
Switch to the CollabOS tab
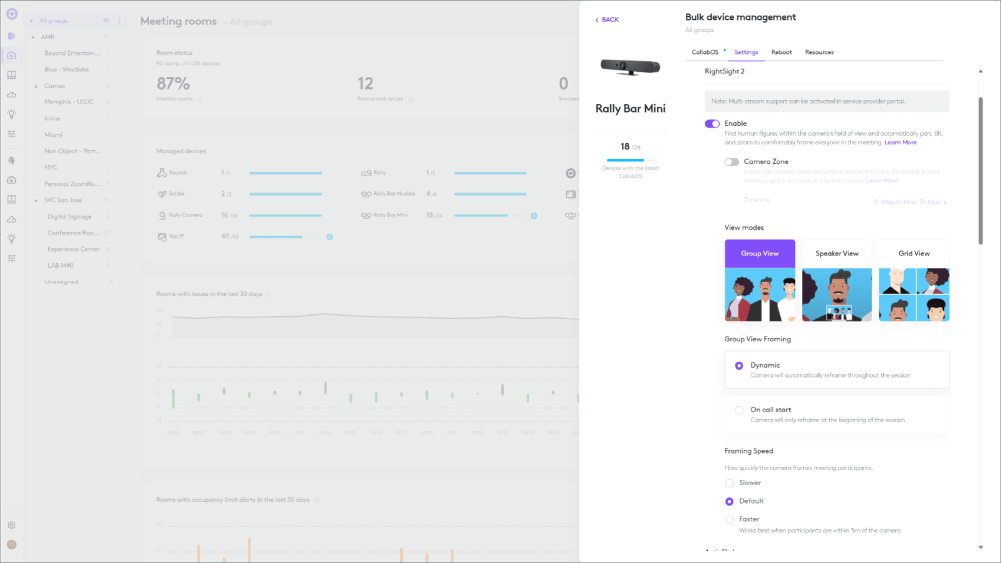pyautogui.click(x=705, y=52)
